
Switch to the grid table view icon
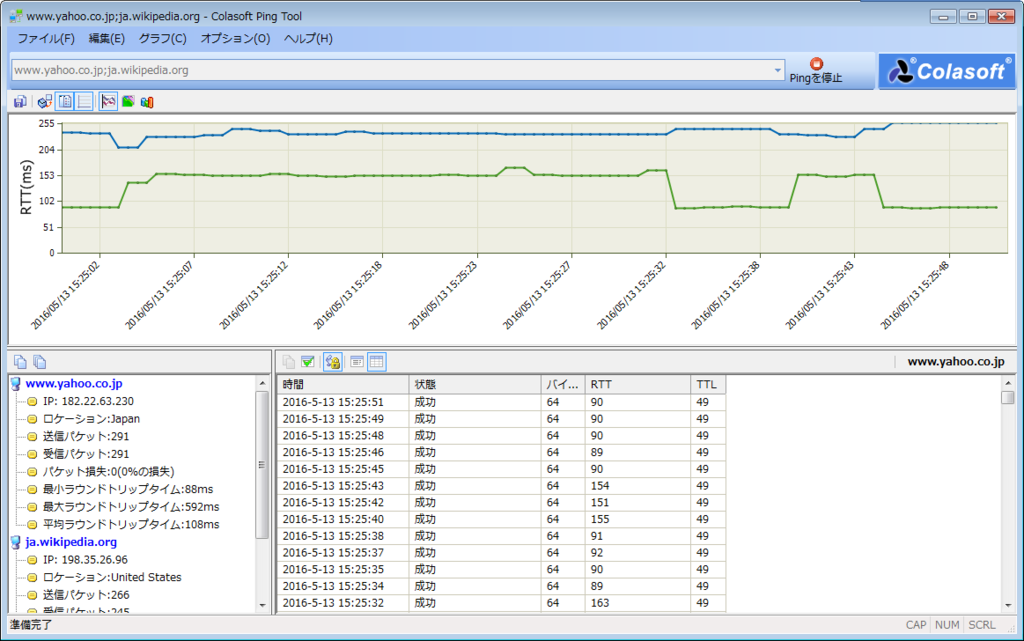(x=377, y=362)
